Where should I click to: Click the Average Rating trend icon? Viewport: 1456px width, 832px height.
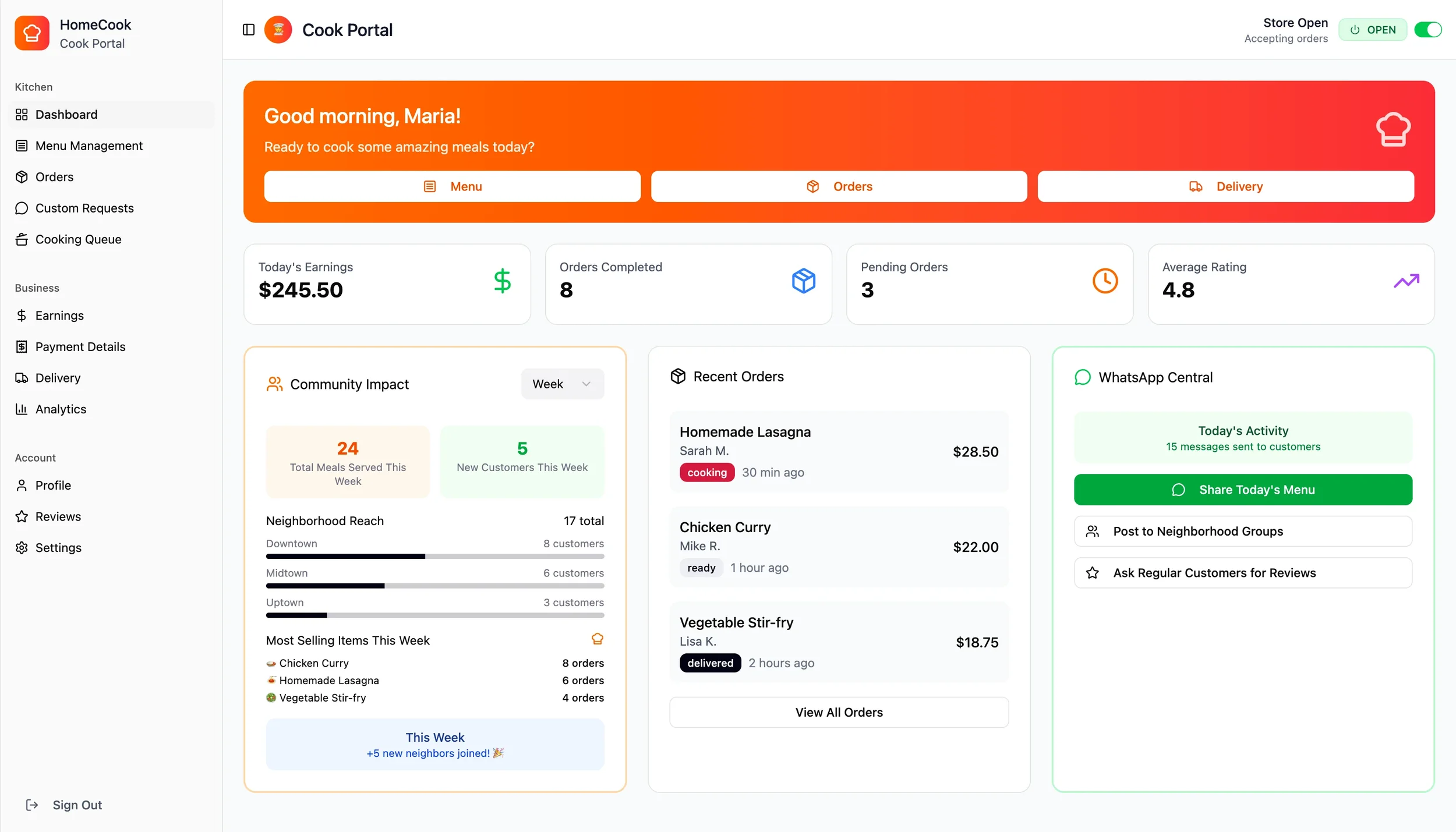[1406, 281]
